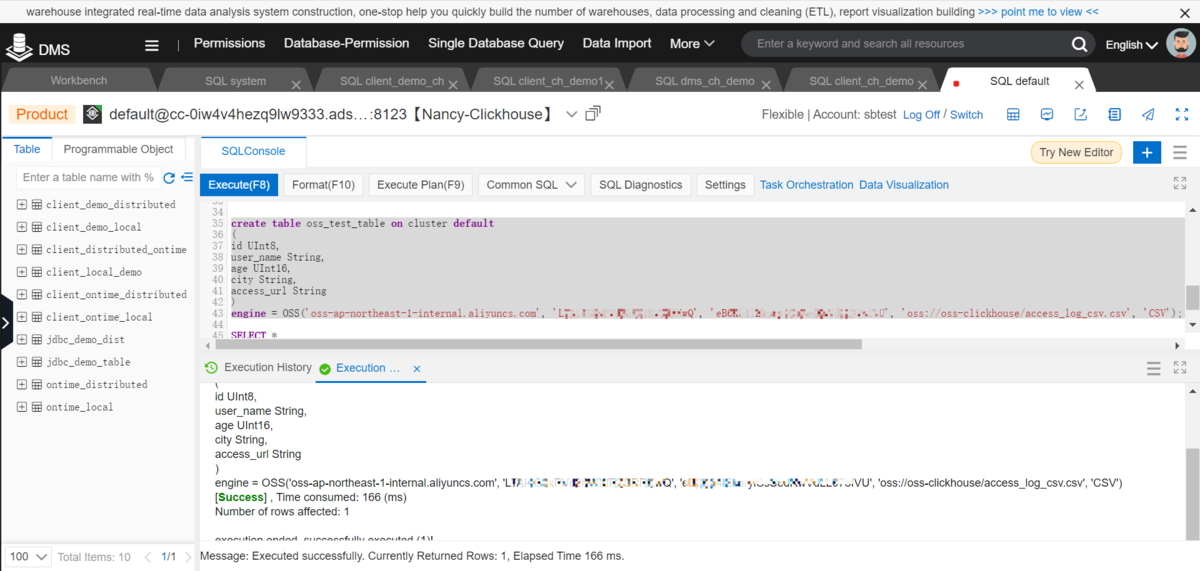This screenshot has width=1200, height=571.
Task: Collapse the left sidebar with arrow handle
Action: [6, 323]
